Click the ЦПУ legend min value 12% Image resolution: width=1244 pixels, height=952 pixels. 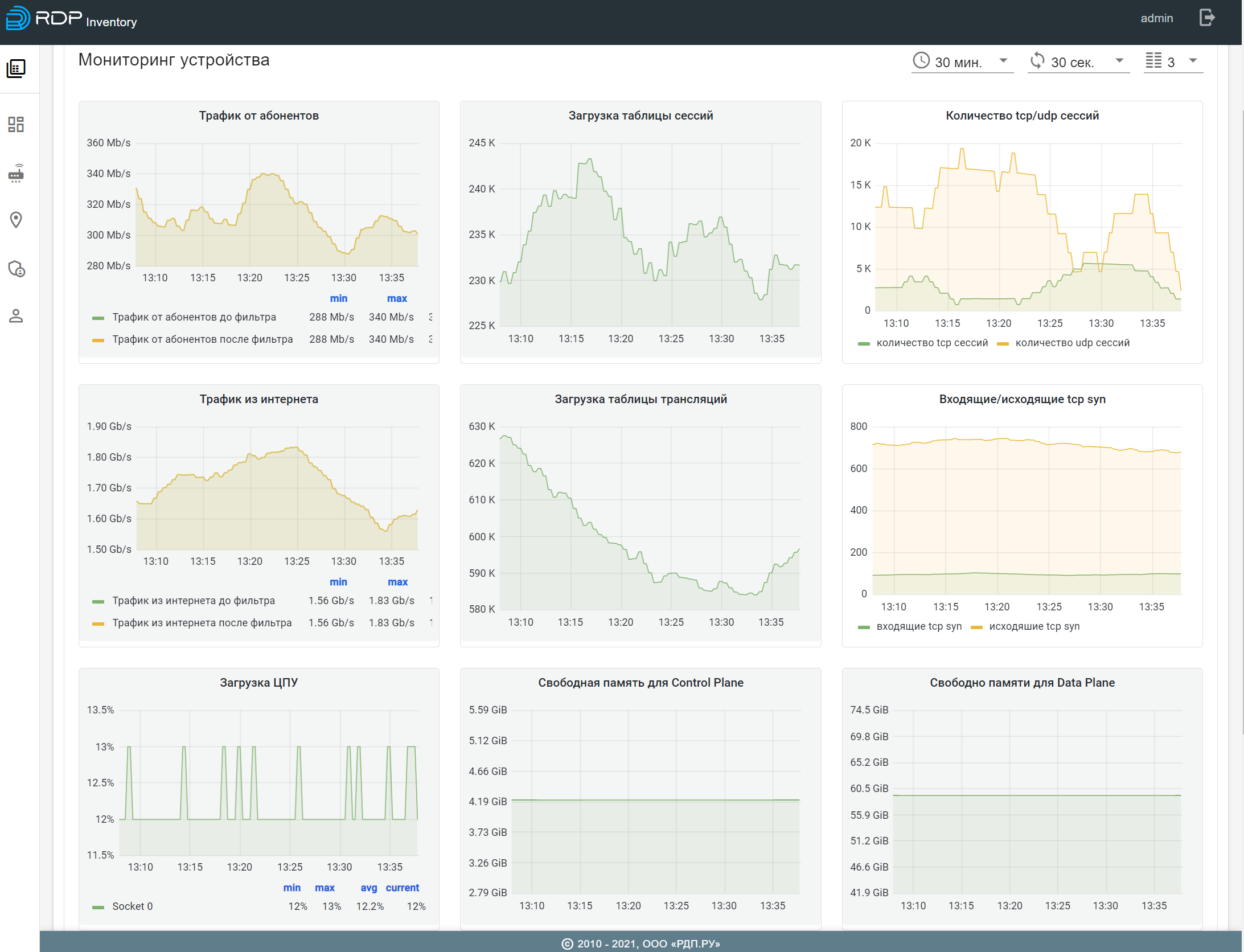[298, 906]
